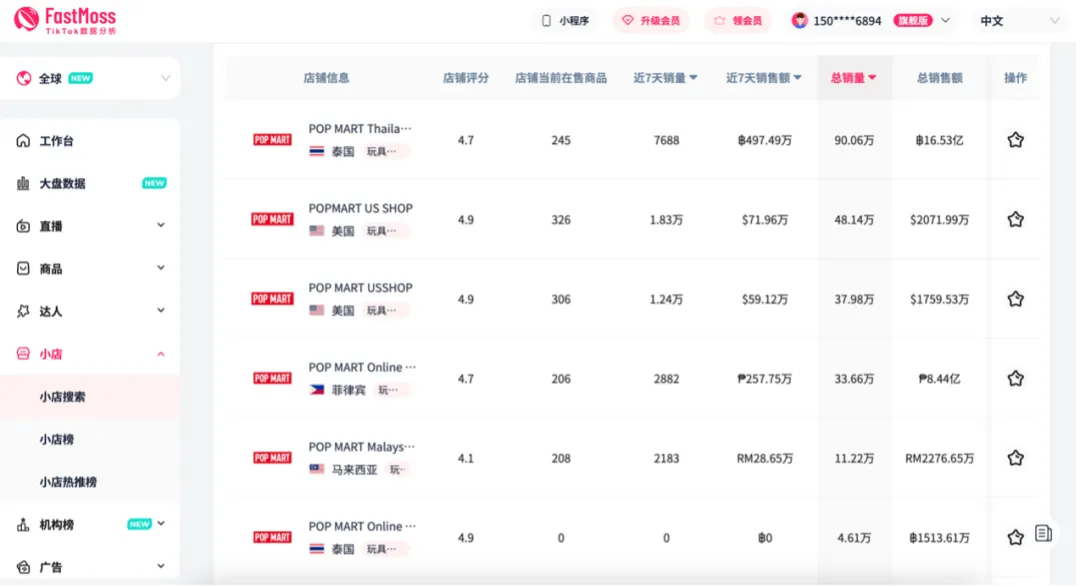The height and width of the screenshot is (587, 1080).
Task: Click total revenue $2071.99万
Action: coord(939,220)
